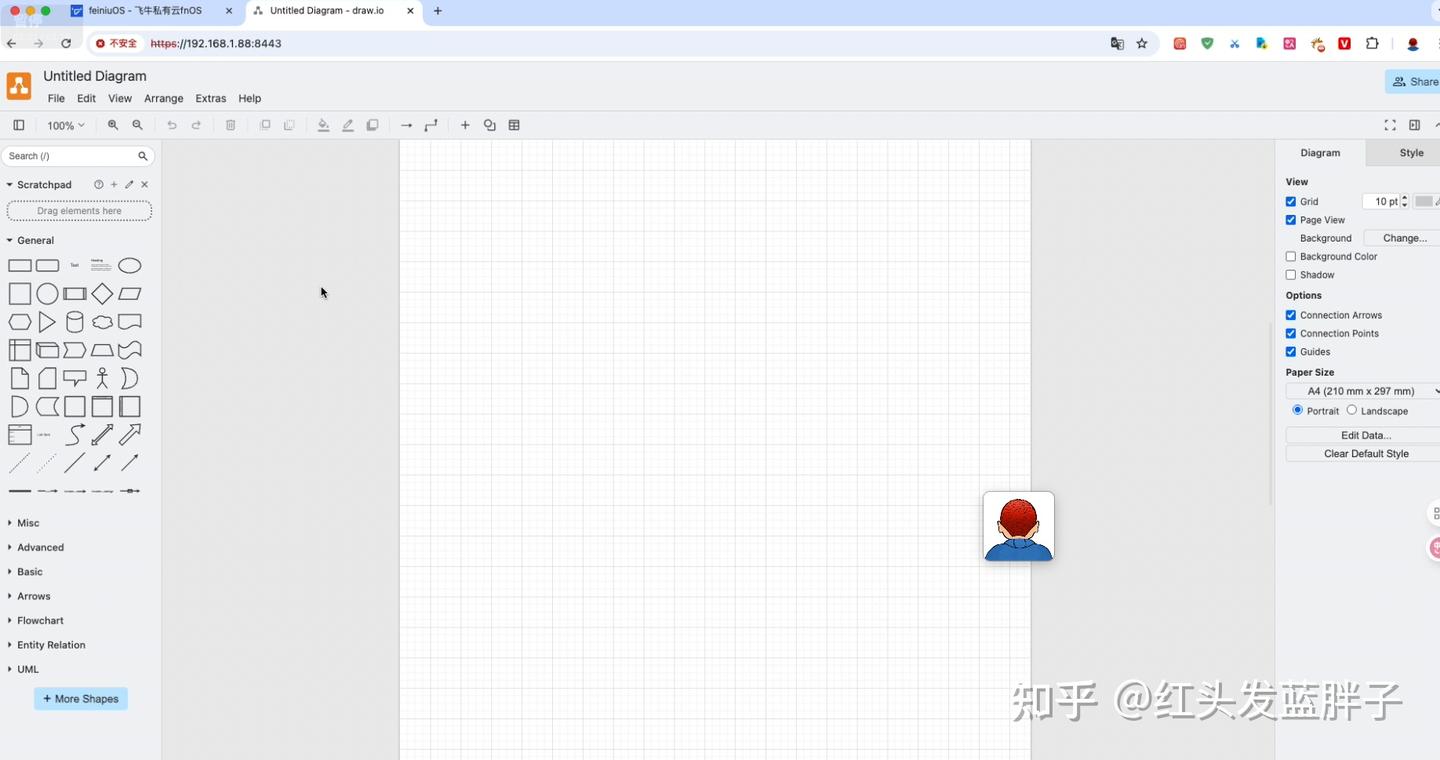The width and height of the screenshot is (1440, 760).
Task: Open the Waypoints connector style icon
Action: [x=431, y=125]
